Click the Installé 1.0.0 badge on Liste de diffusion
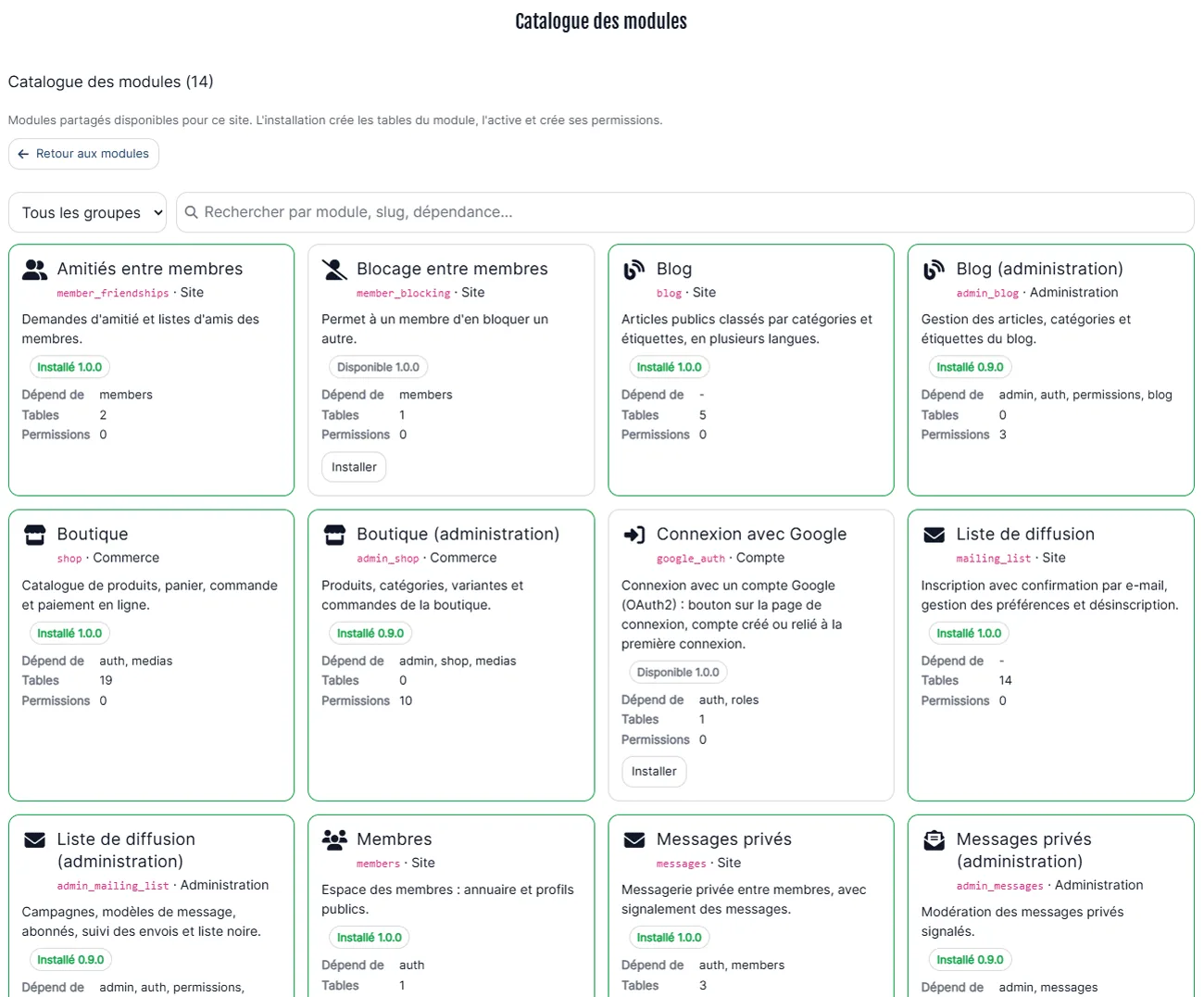 969,633
